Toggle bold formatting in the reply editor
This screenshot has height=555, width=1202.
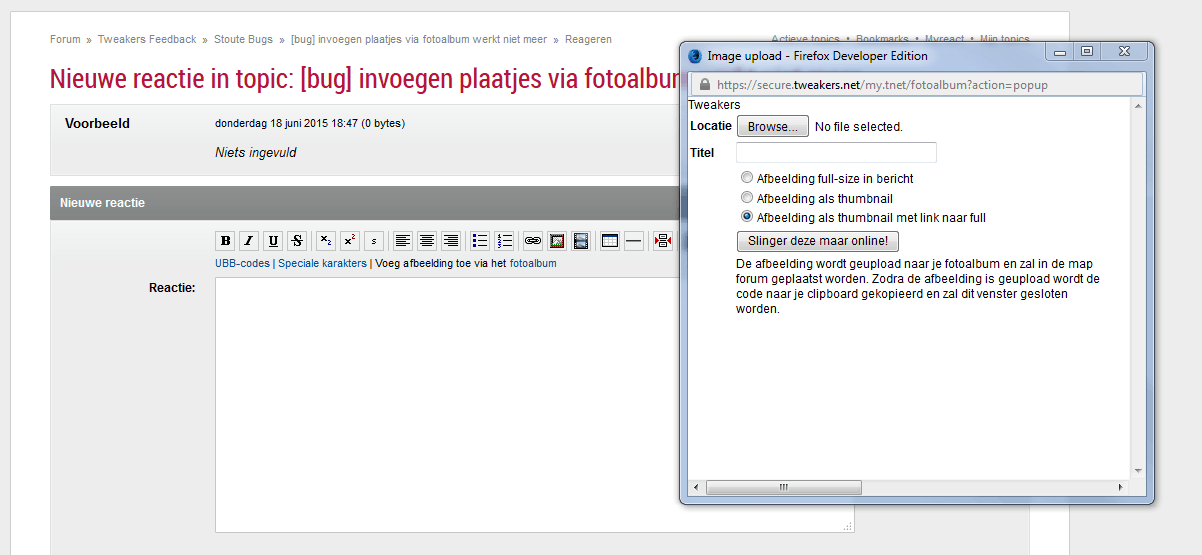point(225,241)
